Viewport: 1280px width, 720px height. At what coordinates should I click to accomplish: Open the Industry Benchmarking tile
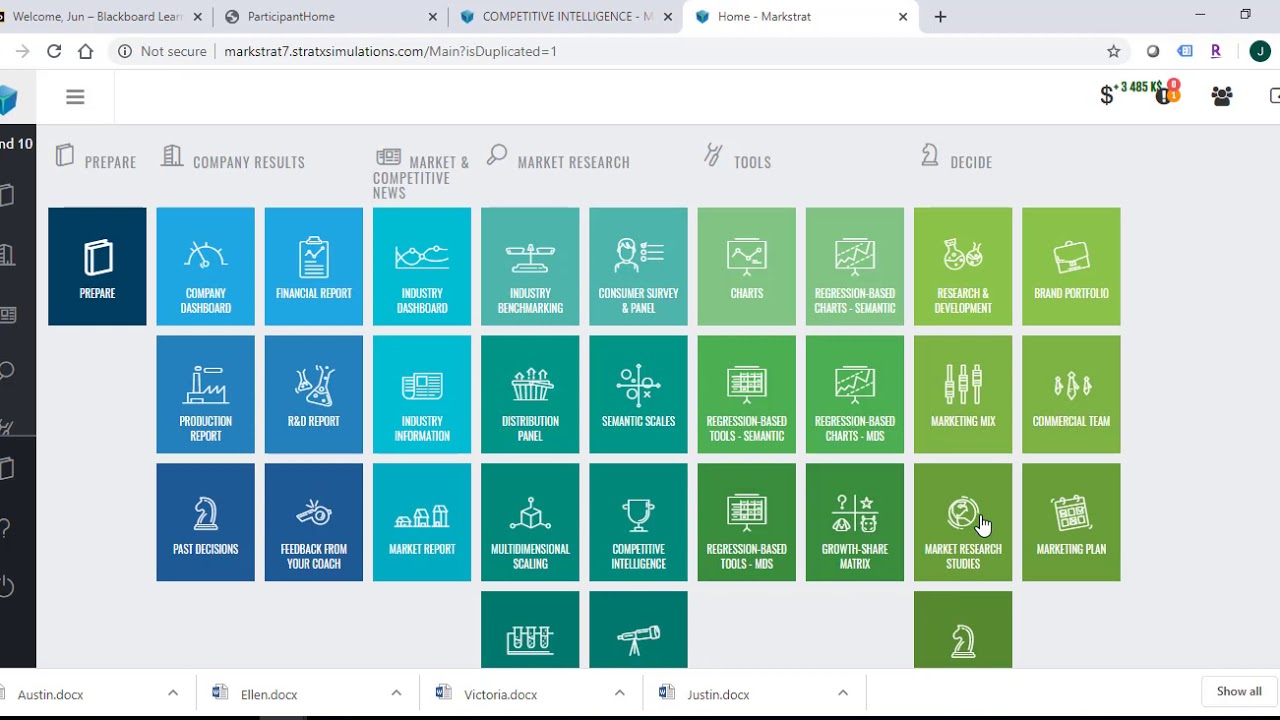530,266
